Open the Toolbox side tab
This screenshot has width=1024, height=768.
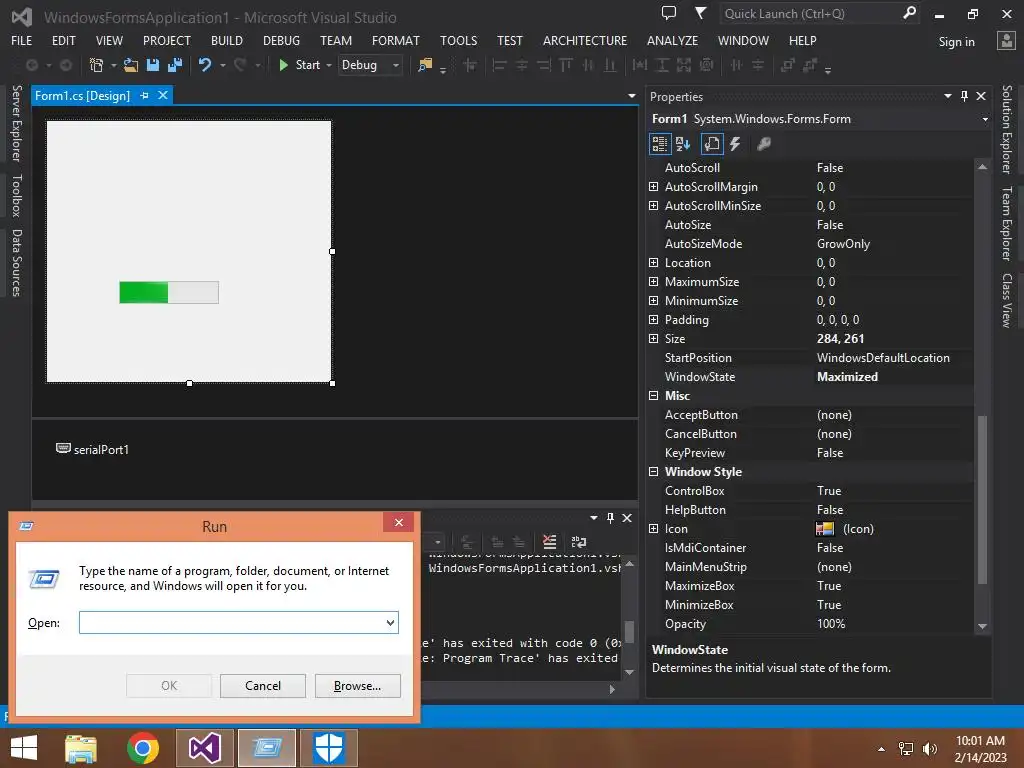pyautogui.click(x=17, y=195)
